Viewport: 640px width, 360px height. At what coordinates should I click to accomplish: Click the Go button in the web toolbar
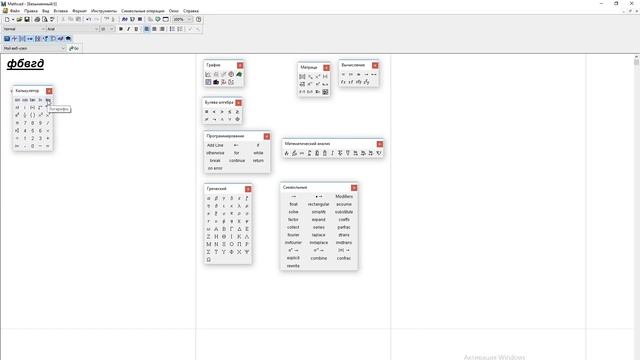coord(74,48)
